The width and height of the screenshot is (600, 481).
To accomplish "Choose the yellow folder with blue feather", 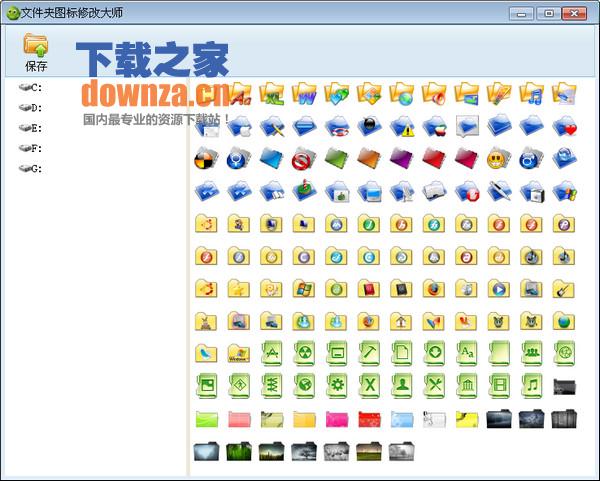I will (206, 353).
